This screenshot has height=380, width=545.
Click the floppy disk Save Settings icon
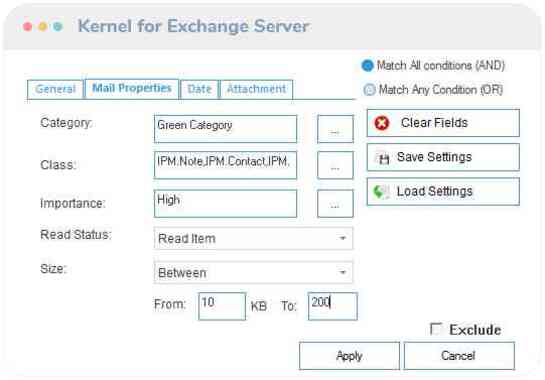[x=383, y=158]
